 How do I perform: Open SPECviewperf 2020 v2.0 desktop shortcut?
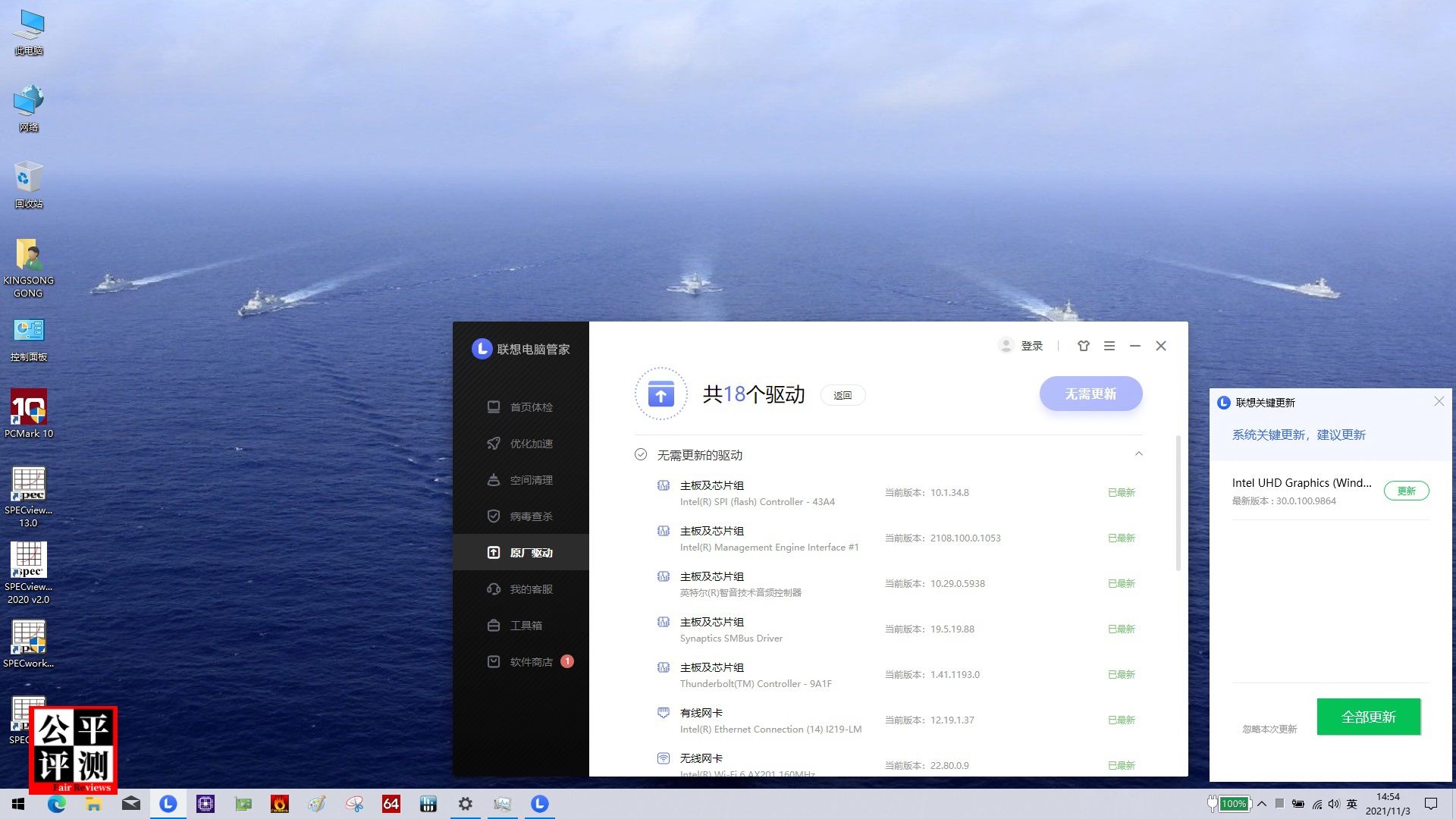coord(29,573)
